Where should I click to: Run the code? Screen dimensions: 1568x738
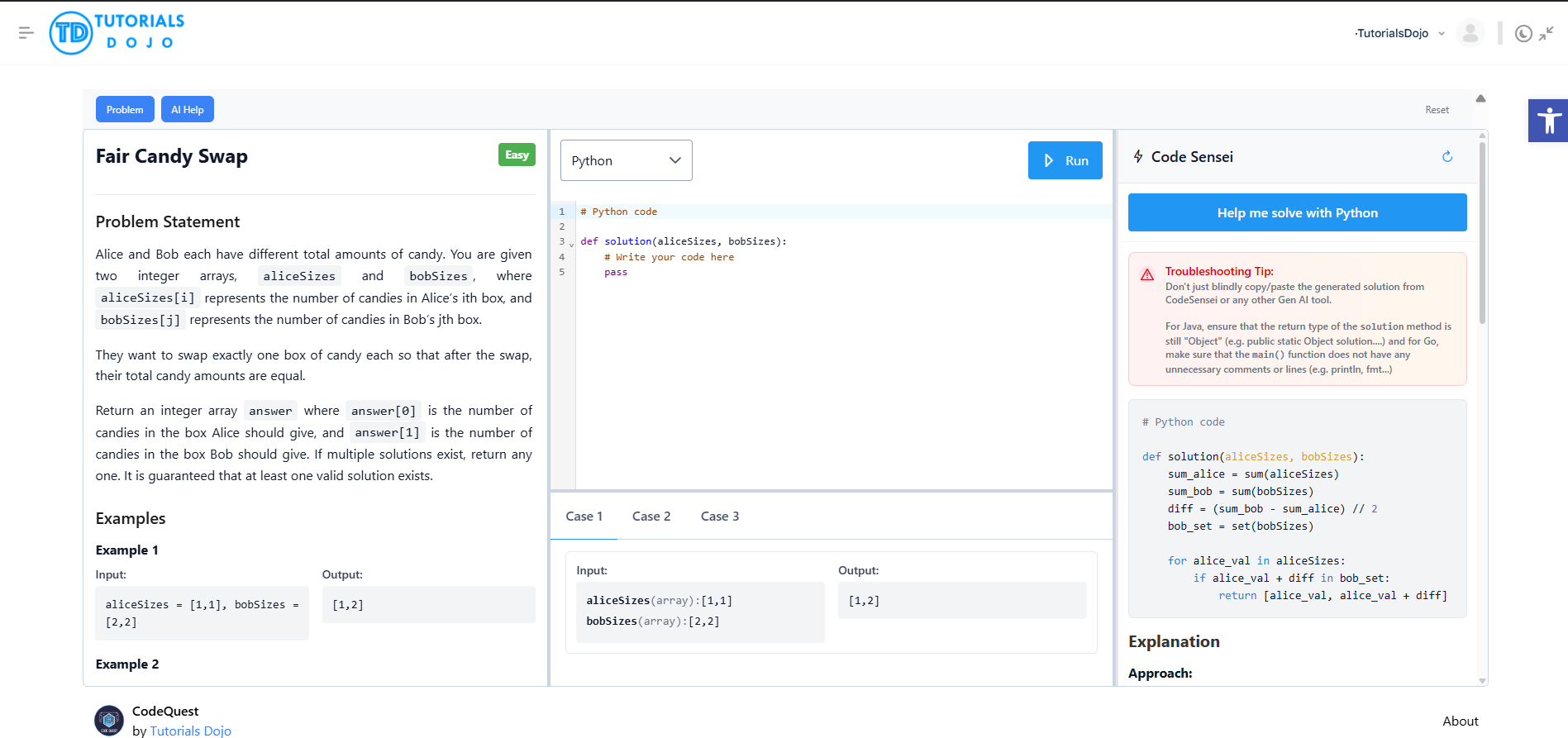pyautogui.click(x=1065, y=160)
